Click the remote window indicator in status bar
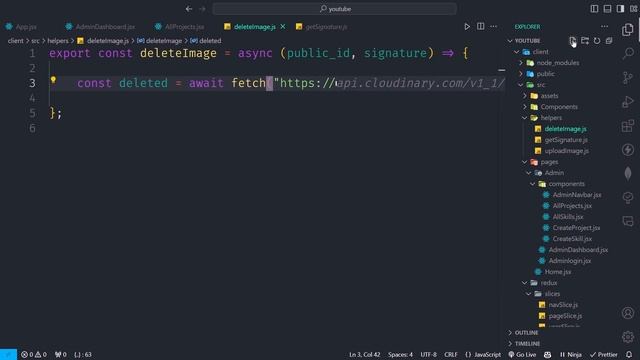This screenshot has height=360, width=640. tap(8, 354)
